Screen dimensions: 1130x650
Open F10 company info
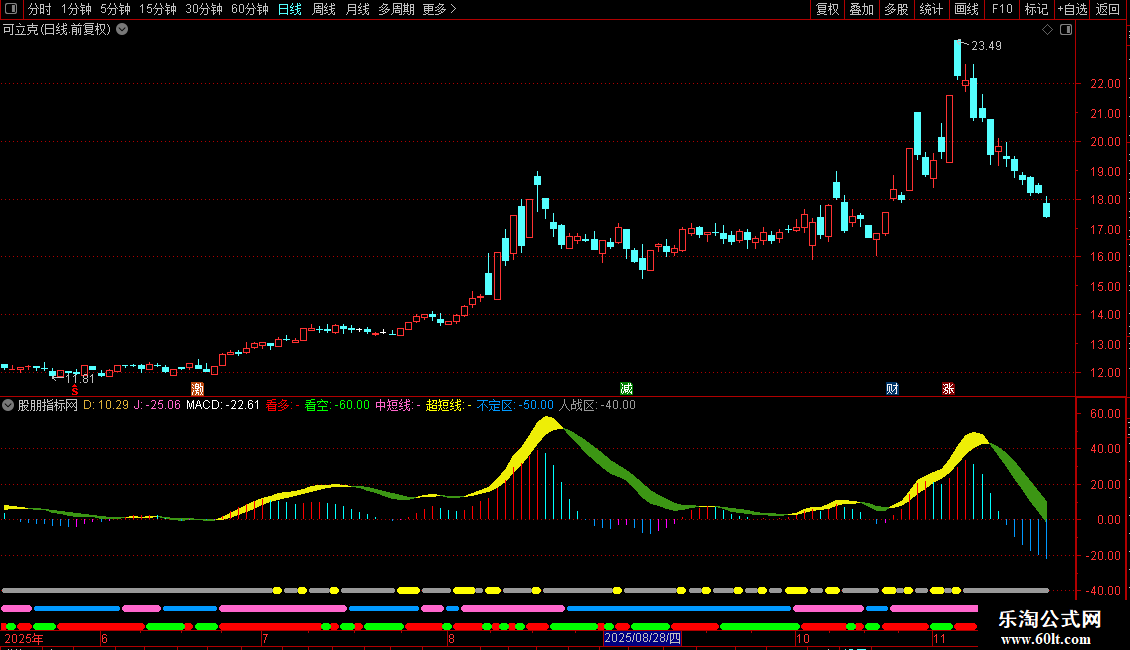coord(1002,9)
